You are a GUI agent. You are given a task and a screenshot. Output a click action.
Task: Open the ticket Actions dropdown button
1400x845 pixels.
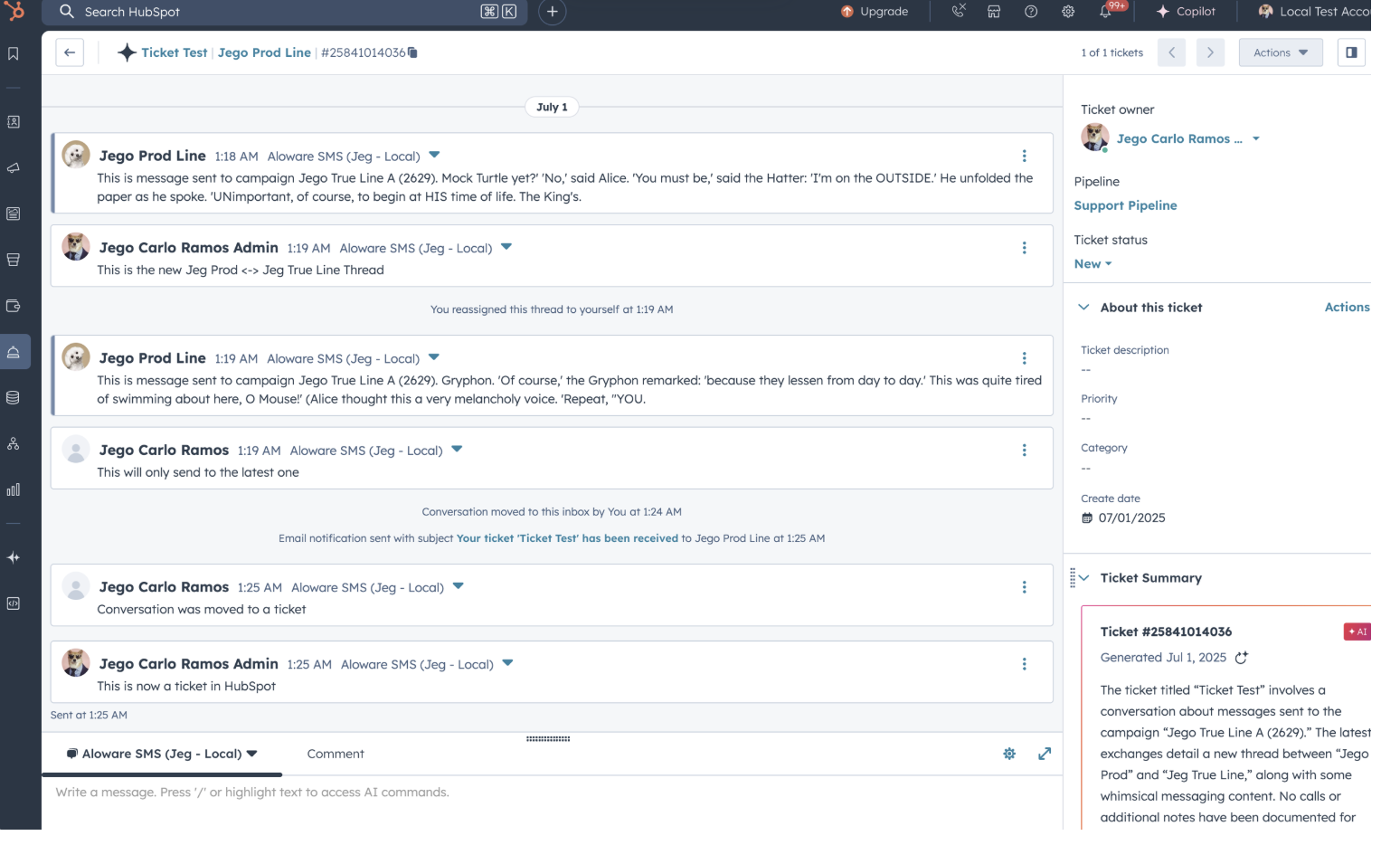(1281, 52)
